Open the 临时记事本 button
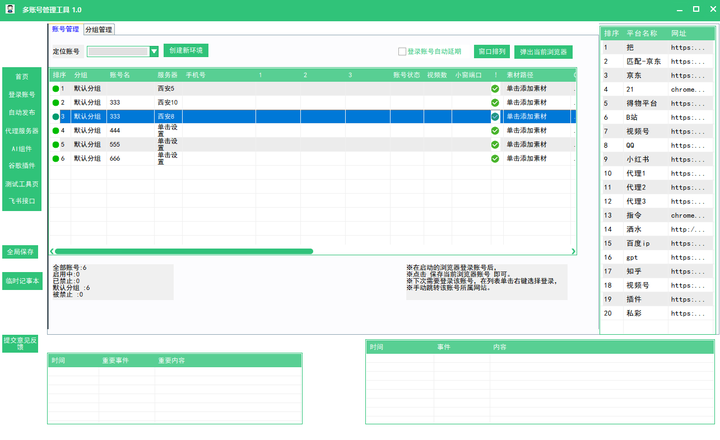720x440 pixels. (x=22, y=281)
